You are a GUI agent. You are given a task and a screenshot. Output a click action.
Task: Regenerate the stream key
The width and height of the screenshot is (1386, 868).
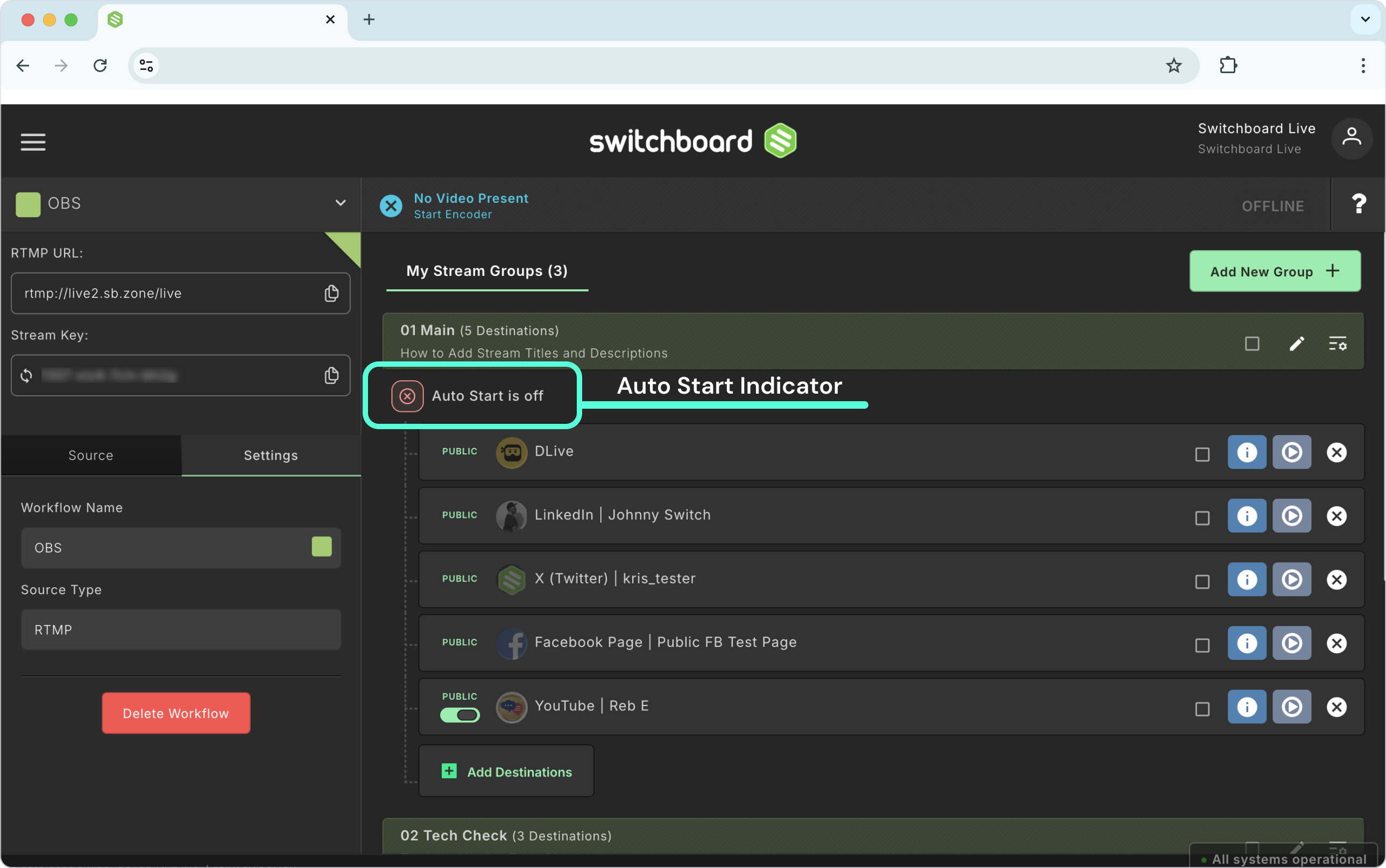(x=26, y=375)
